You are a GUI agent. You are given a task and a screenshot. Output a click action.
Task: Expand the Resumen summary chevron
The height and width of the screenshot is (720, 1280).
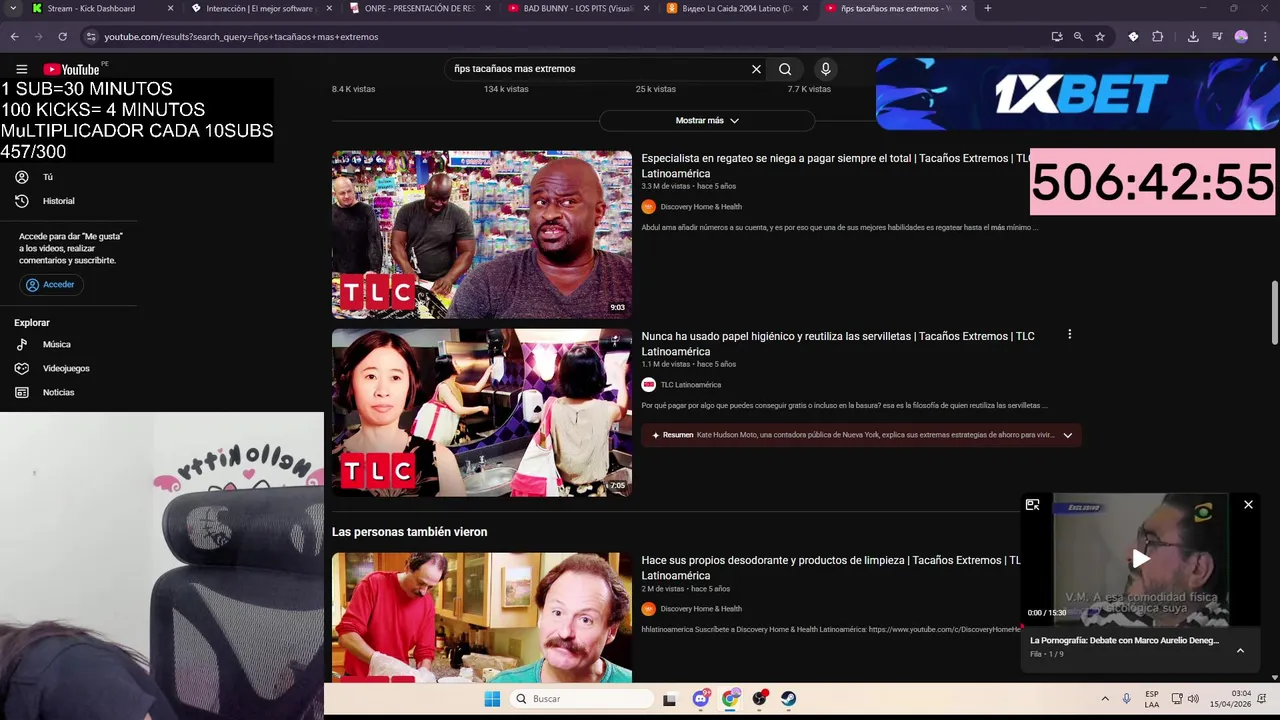pos(1067,435)
